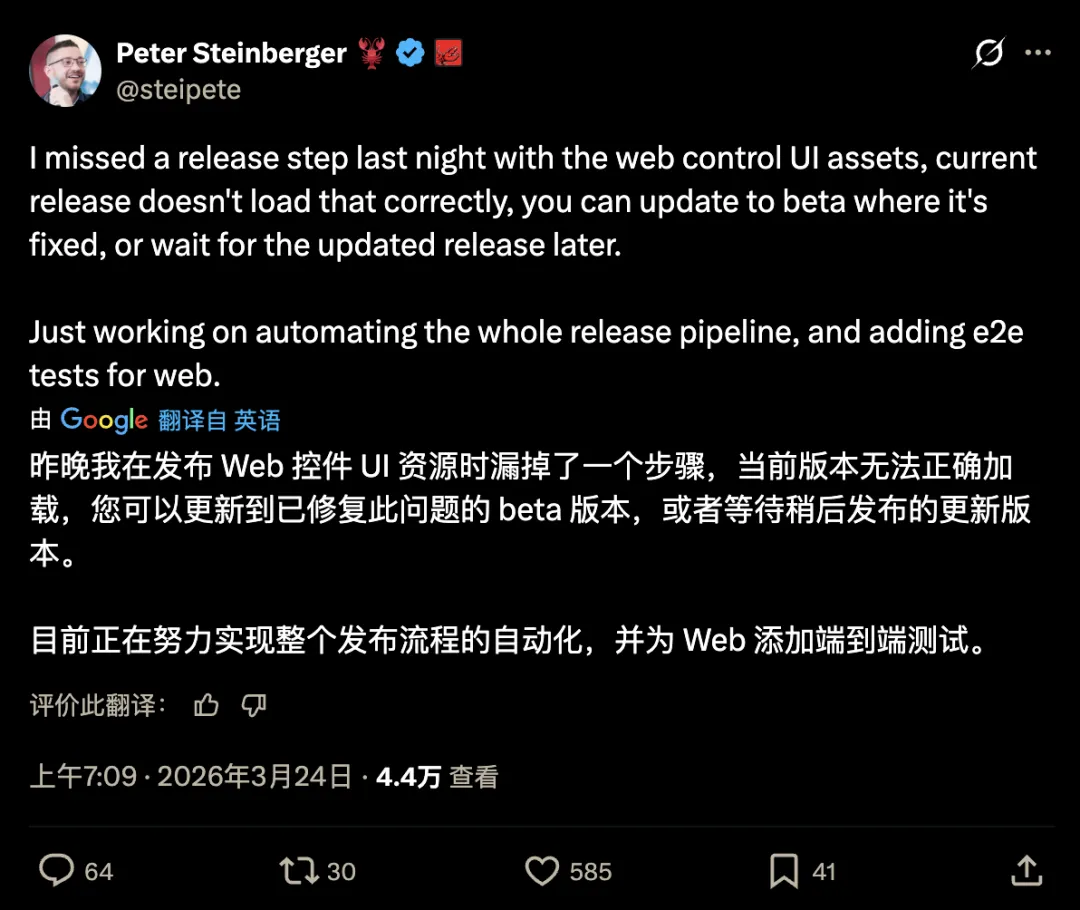The image size is (1080, 910).
Task: Rate translation with thumbs down
Action: point(253,705)
